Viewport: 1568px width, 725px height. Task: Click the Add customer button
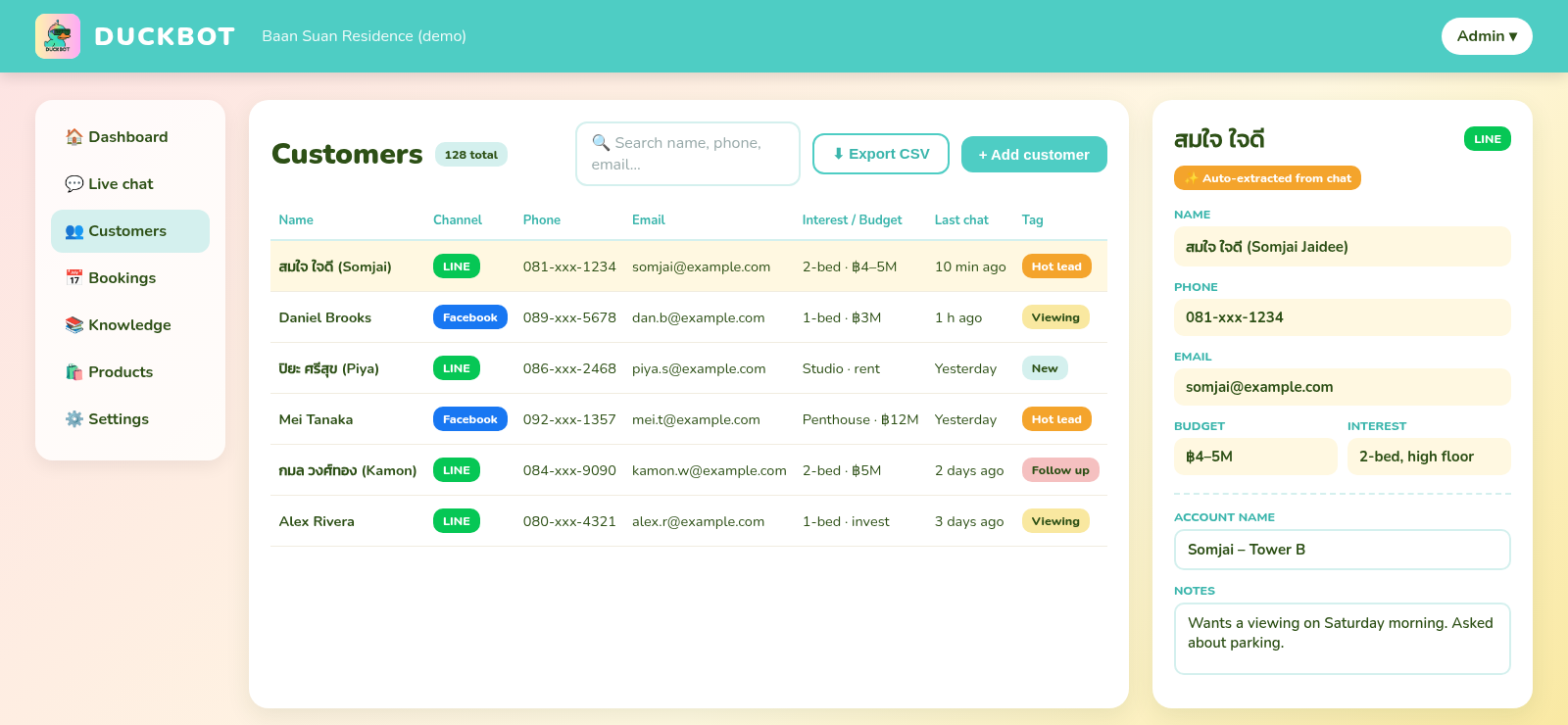click(x=1034, y=155)
